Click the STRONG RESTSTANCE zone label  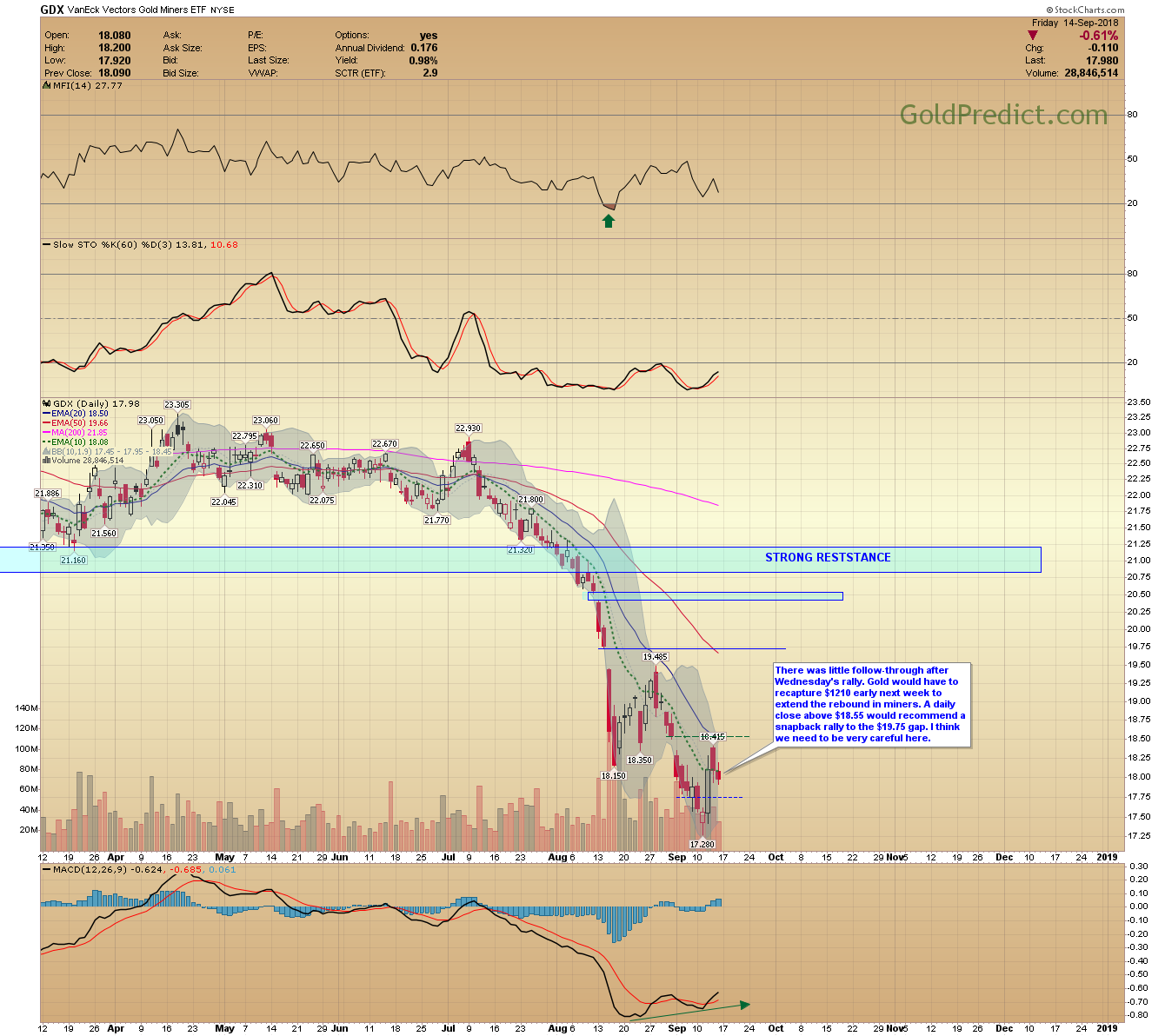tap(828, 558)
